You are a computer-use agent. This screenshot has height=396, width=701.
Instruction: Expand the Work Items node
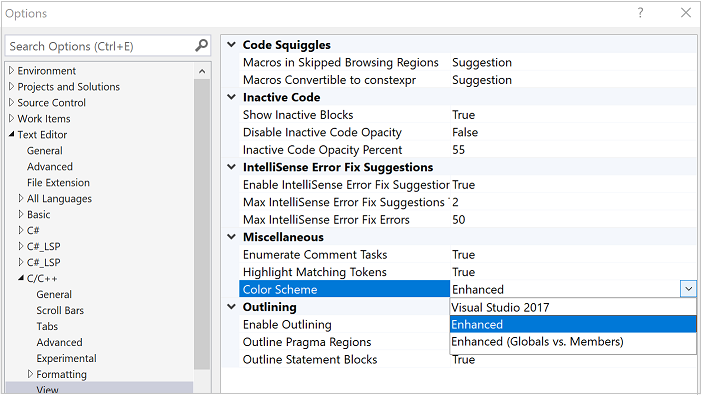(x=12, y=118)
